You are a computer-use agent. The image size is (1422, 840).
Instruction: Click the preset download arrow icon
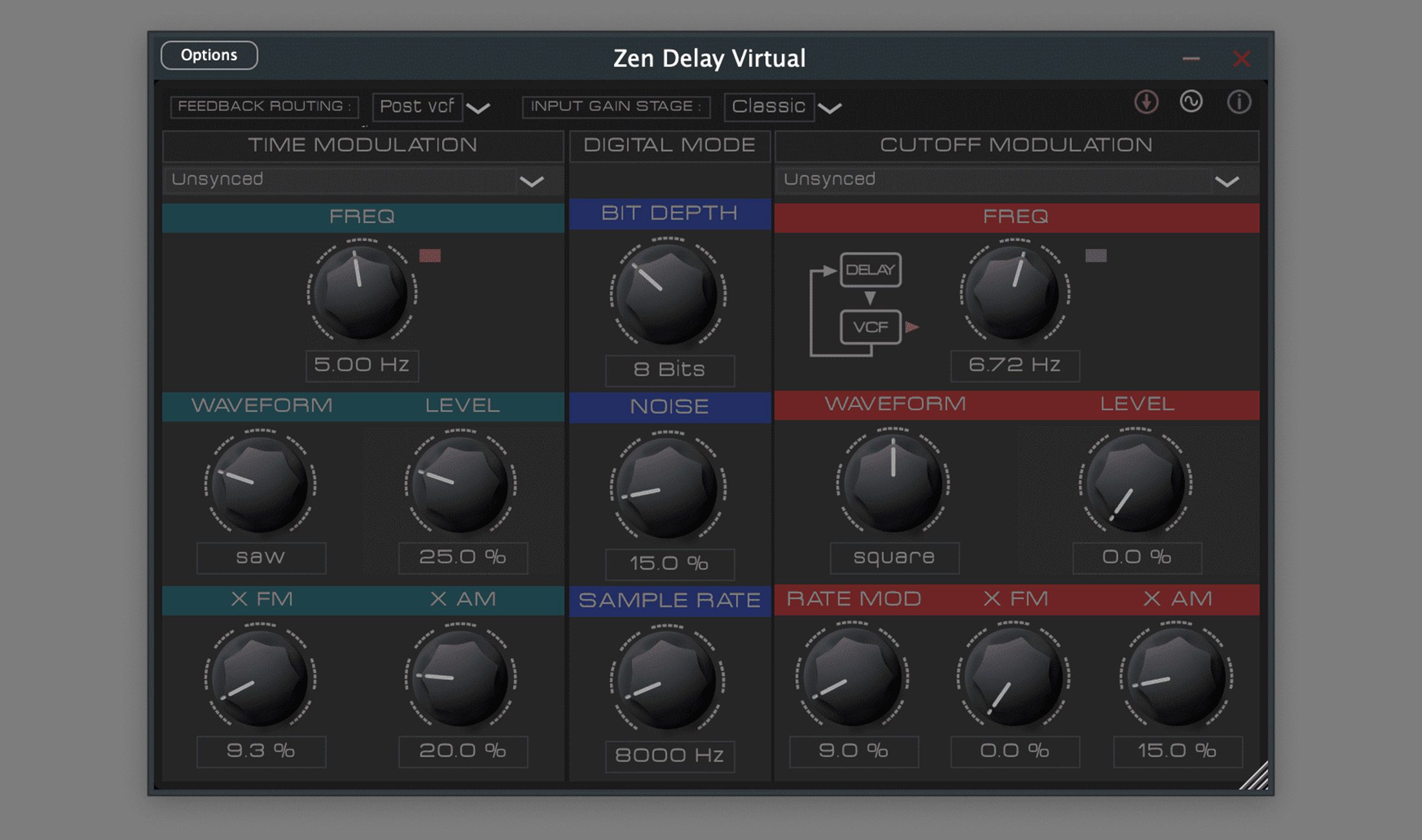pyautogui.click(x=1147, y=102)
